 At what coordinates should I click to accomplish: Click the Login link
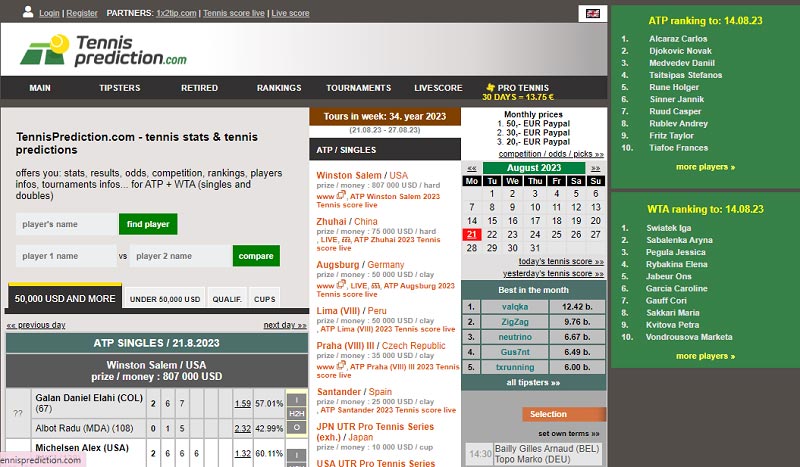click(49, 13)
